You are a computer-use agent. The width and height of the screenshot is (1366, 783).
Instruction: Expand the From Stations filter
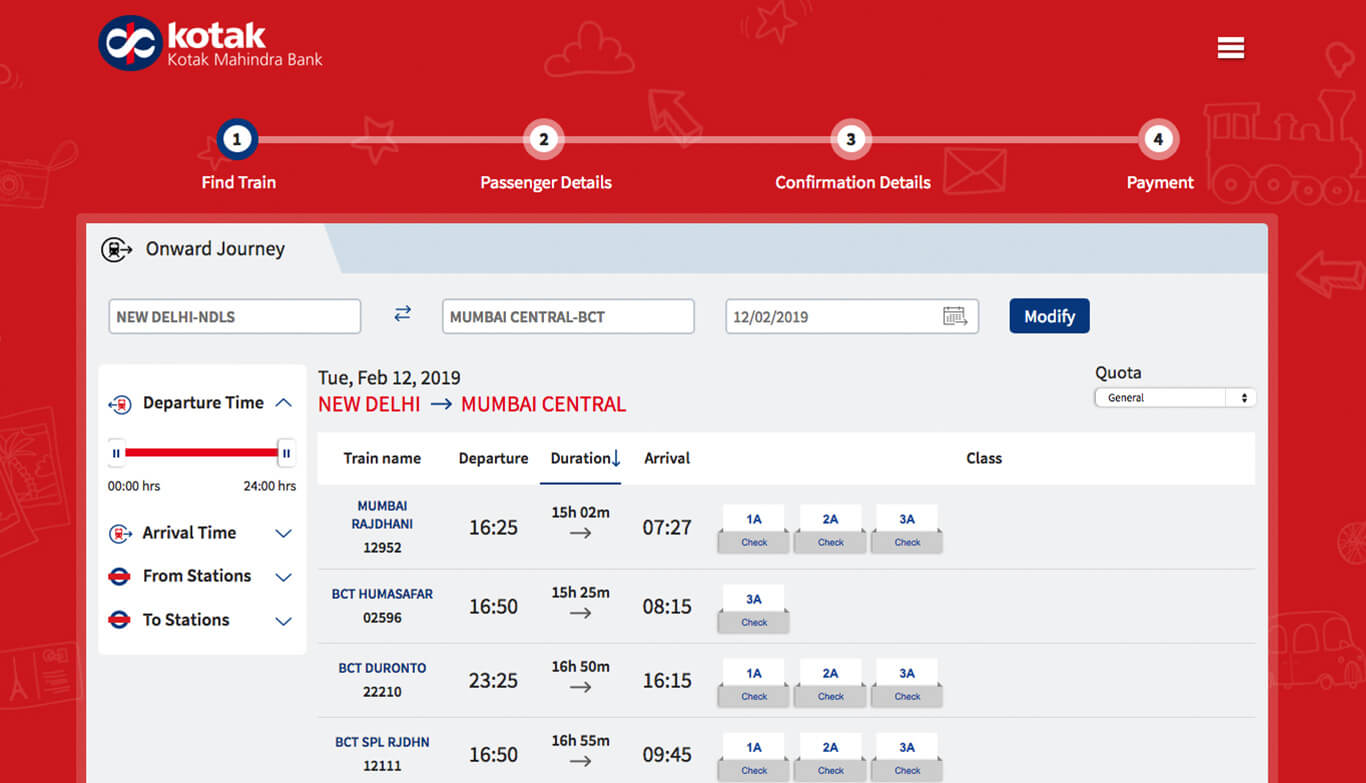[x=283, y=577]
